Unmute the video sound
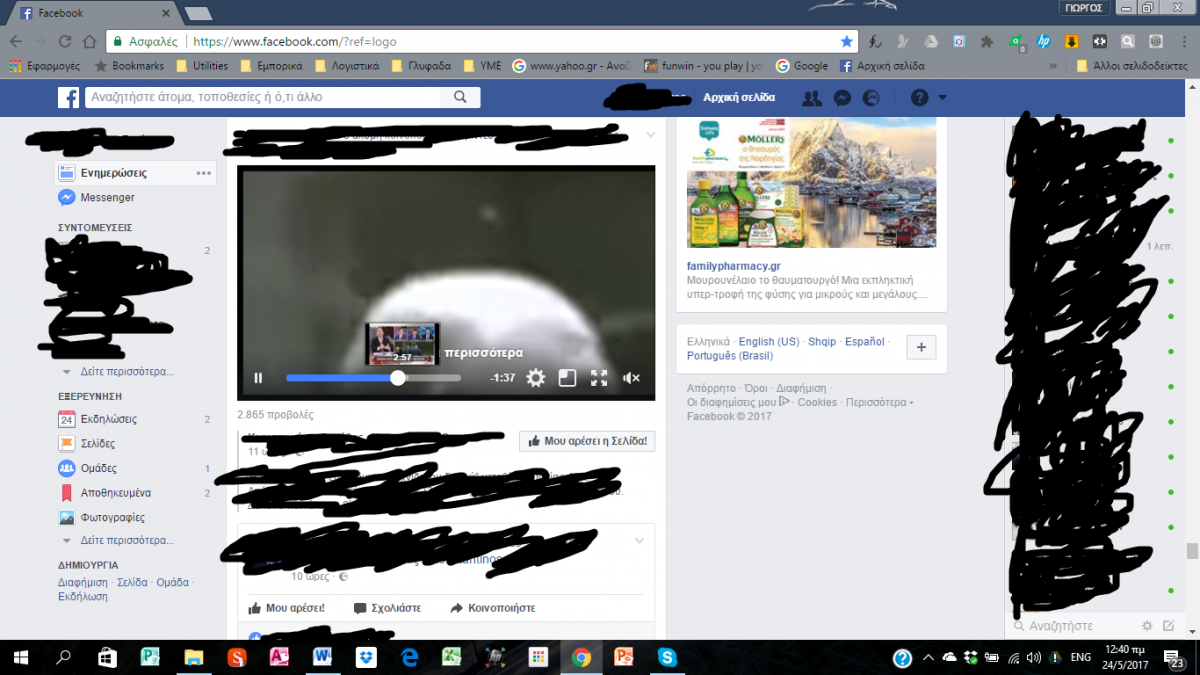The height and width of the screenshot is (675, 1200). (x=631, y=378)
